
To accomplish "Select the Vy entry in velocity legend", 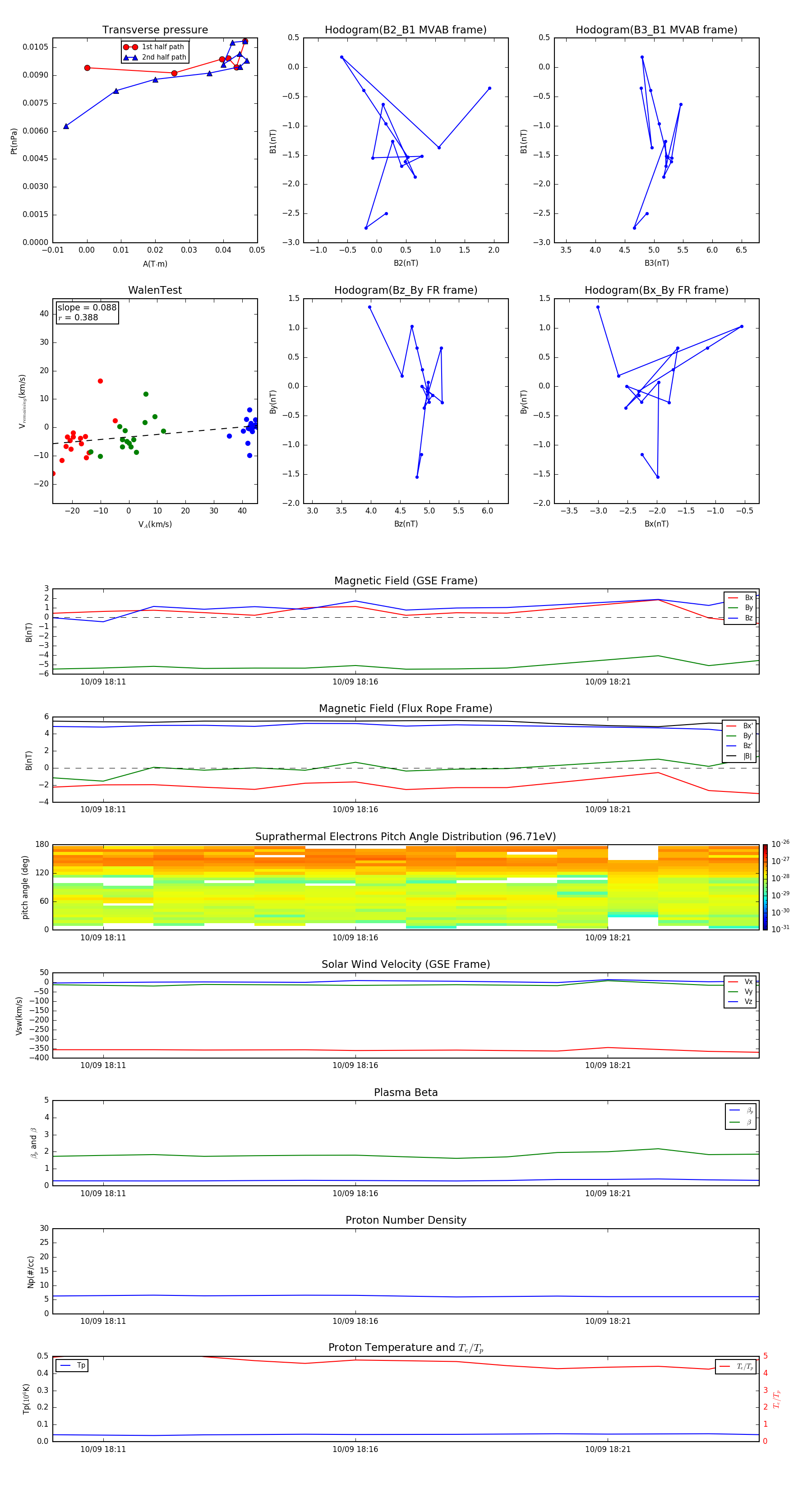I will coord(740,992).
